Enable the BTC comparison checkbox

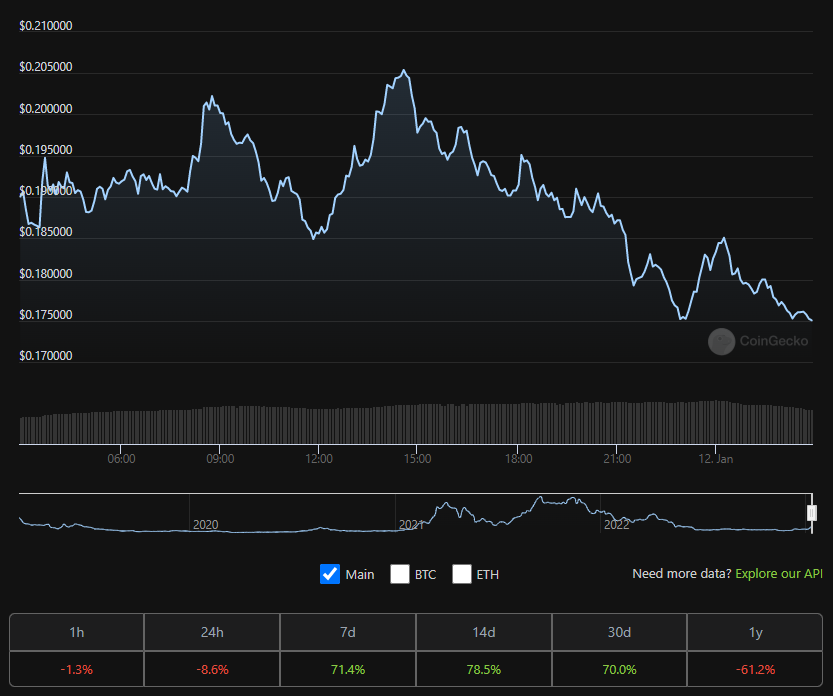pos(400,574)
